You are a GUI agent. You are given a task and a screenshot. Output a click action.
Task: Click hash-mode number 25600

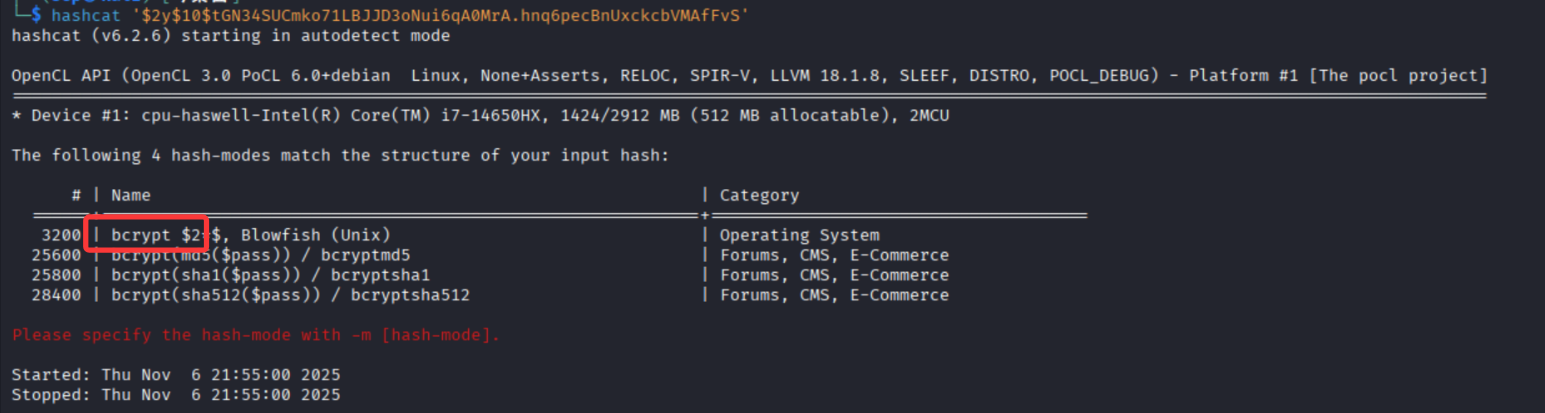pos(56,255)
